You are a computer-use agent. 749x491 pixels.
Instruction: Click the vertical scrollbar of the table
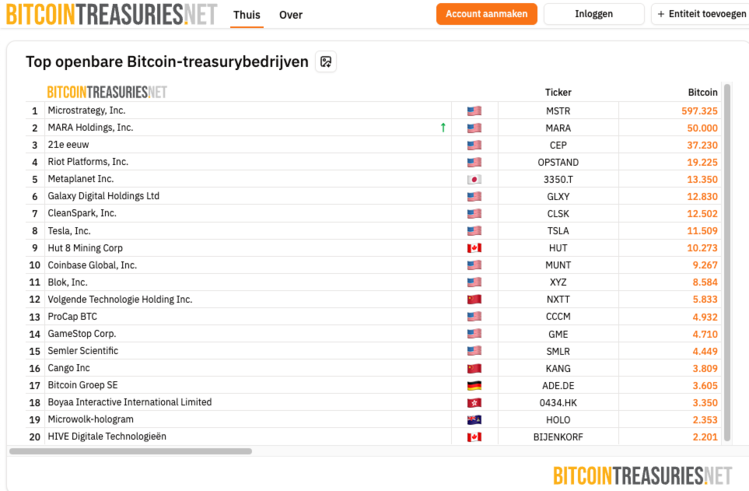727,263
